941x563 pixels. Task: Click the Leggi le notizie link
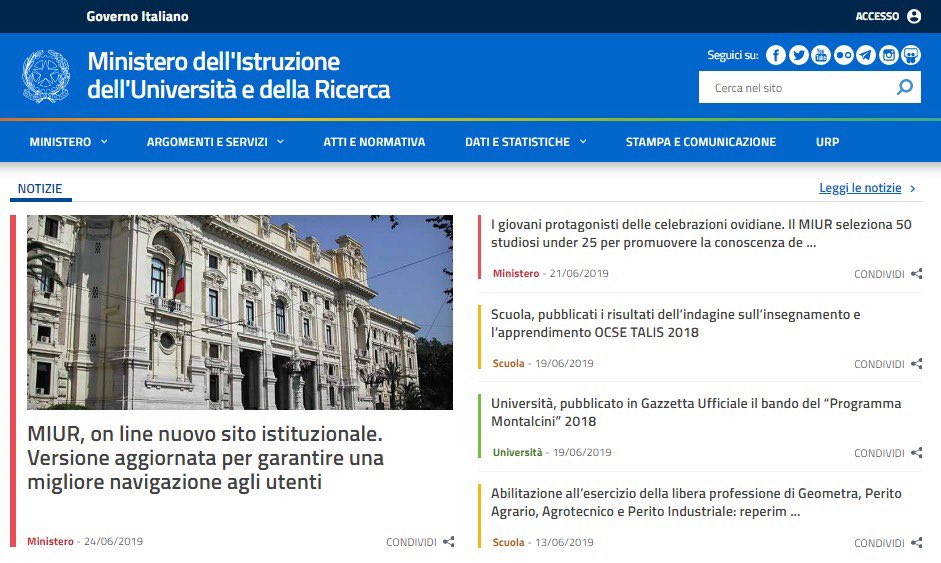(x=860, y=188)
